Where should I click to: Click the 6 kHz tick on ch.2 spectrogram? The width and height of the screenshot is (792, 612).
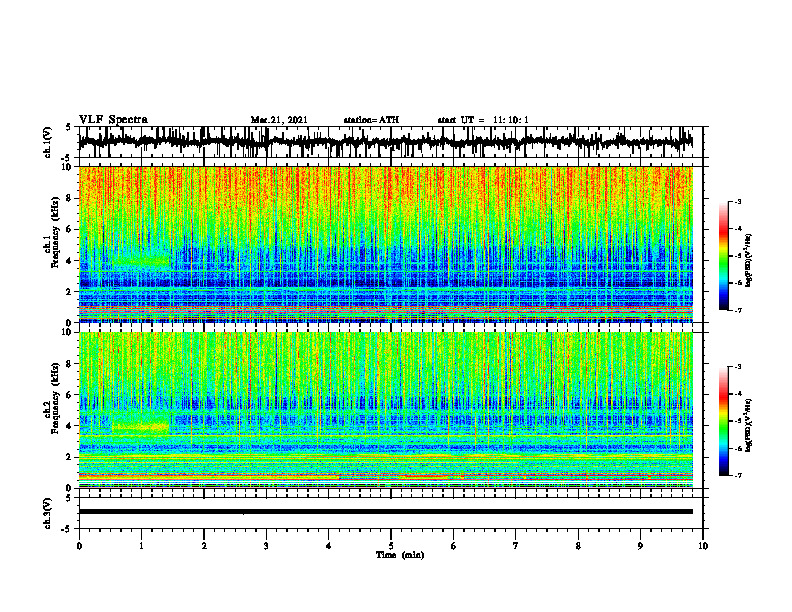[x=70, y=395]
